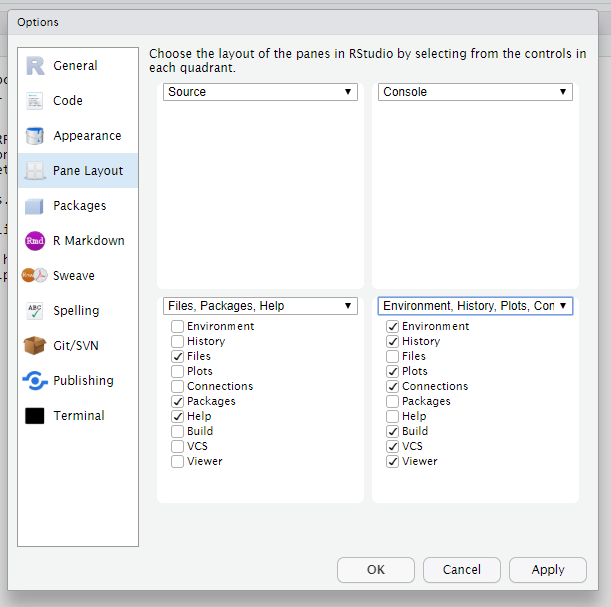
Task: Open the Files, Packages, Help dropdown
Action: [260, 306]
